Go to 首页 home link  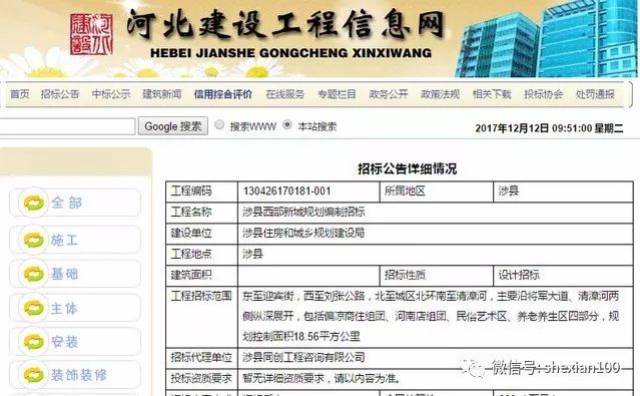click(x=20, y=94)
